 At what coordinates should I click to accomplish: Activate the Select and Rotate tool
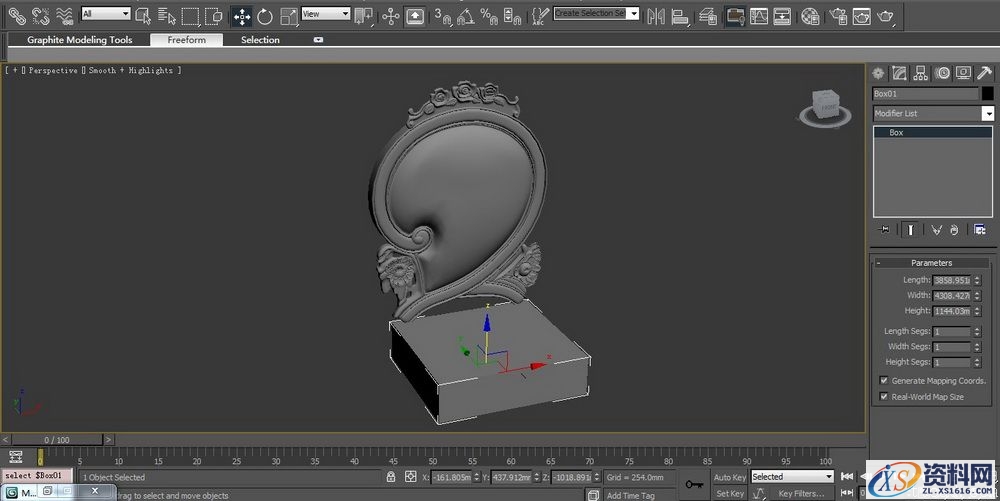click(265, 15)
